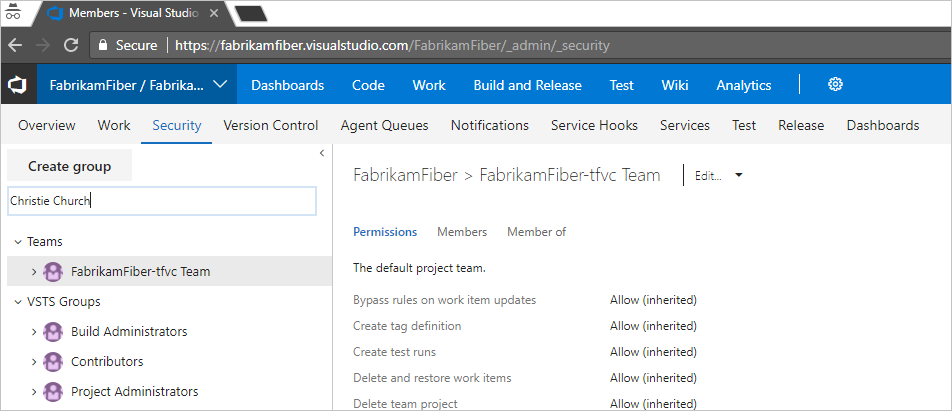
Task: Click the Edit... button
Action: [708, 175]
